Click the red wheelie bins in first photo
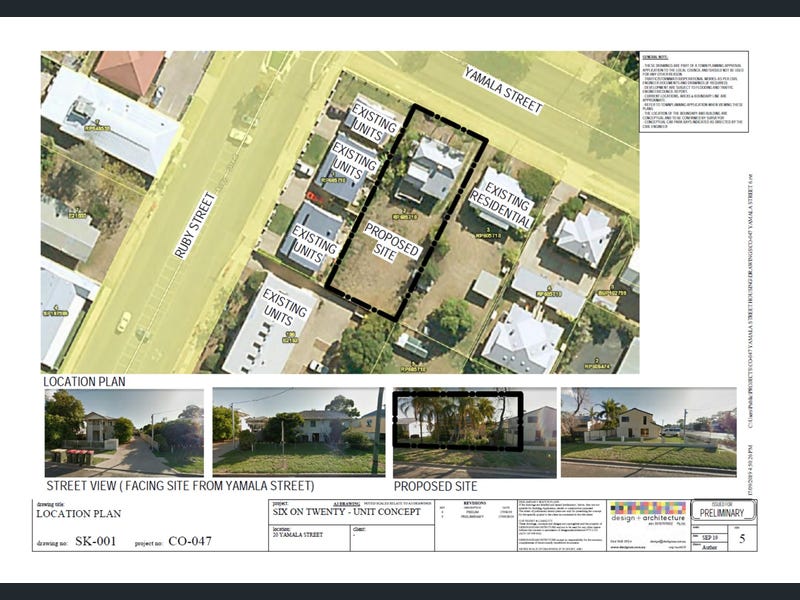 73,456
